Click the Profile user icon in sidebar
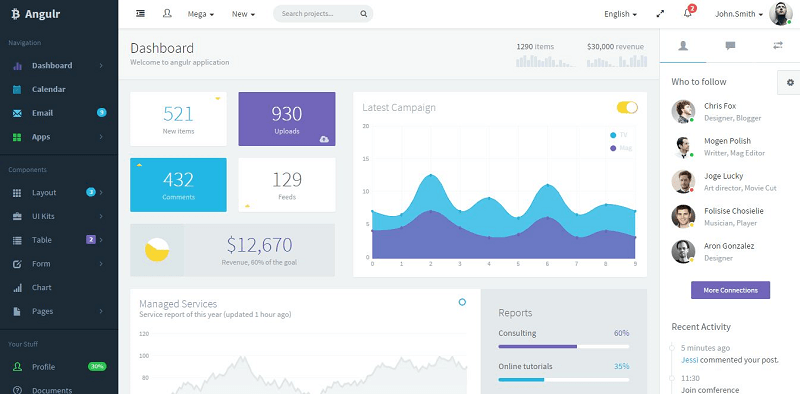 click(17, 367)
